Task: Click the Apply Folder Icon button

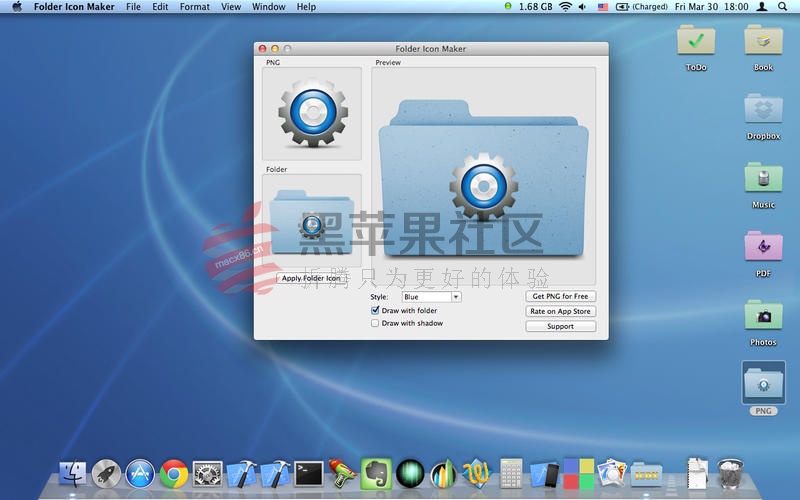Action: tap(311, 278)
